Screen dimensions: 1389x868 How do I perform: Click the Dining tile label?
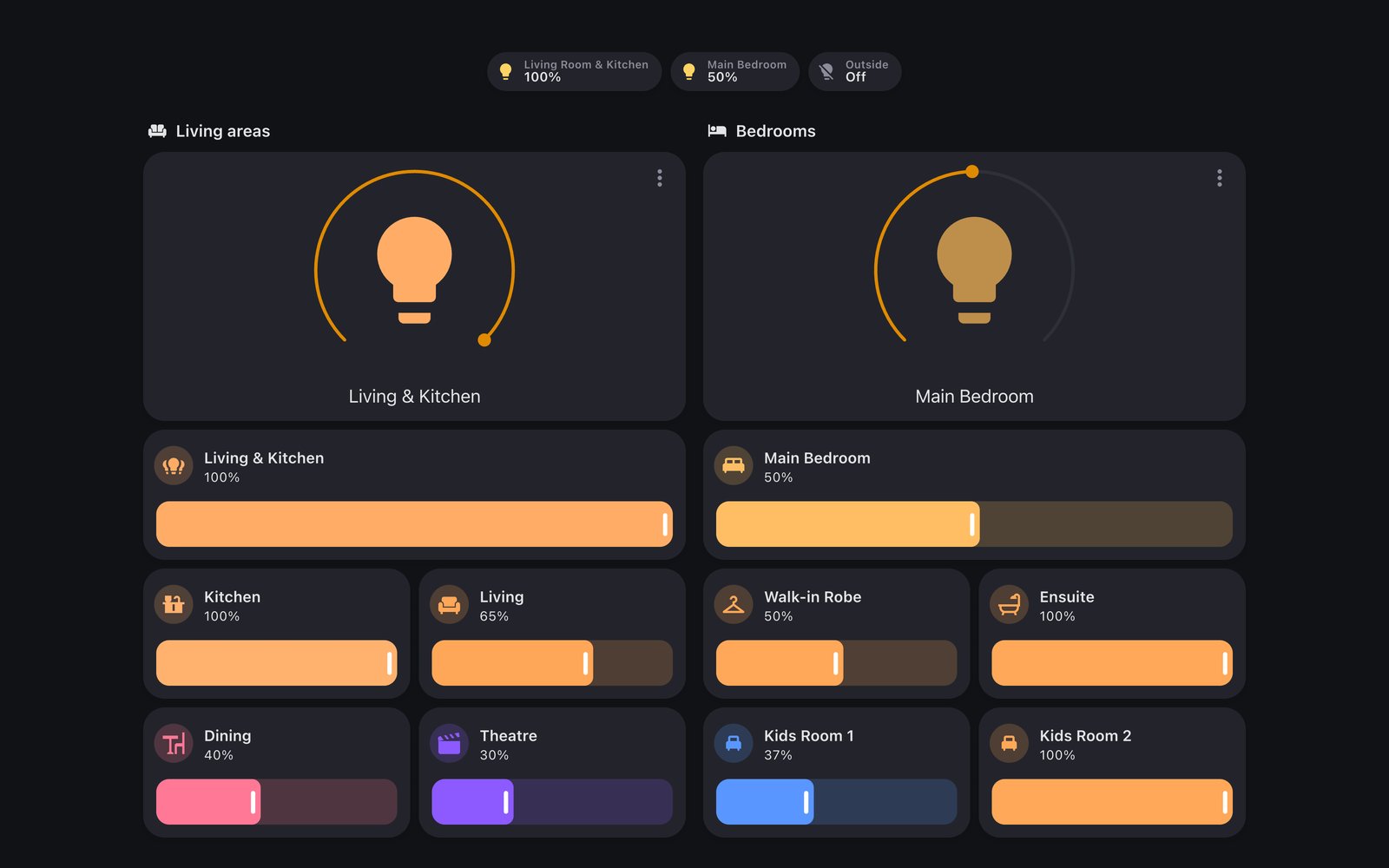pos(227,736)
